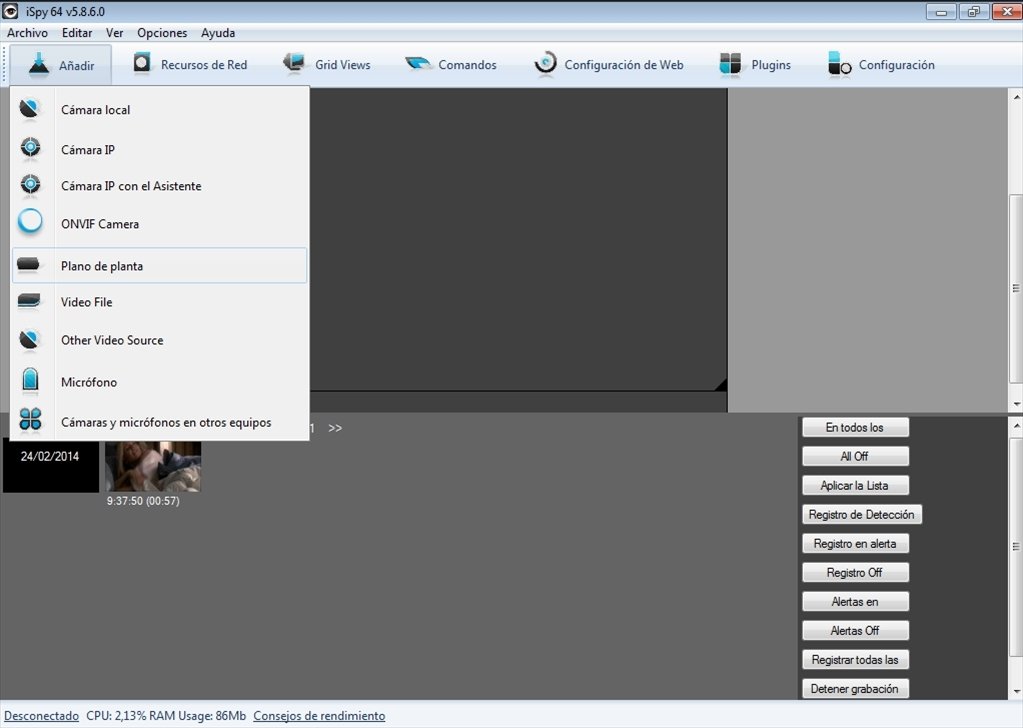Image resolution: width=1023 pixels, height=728 pixels.
Task: Go to next page with >> arrow
Action: pos(335,428)
